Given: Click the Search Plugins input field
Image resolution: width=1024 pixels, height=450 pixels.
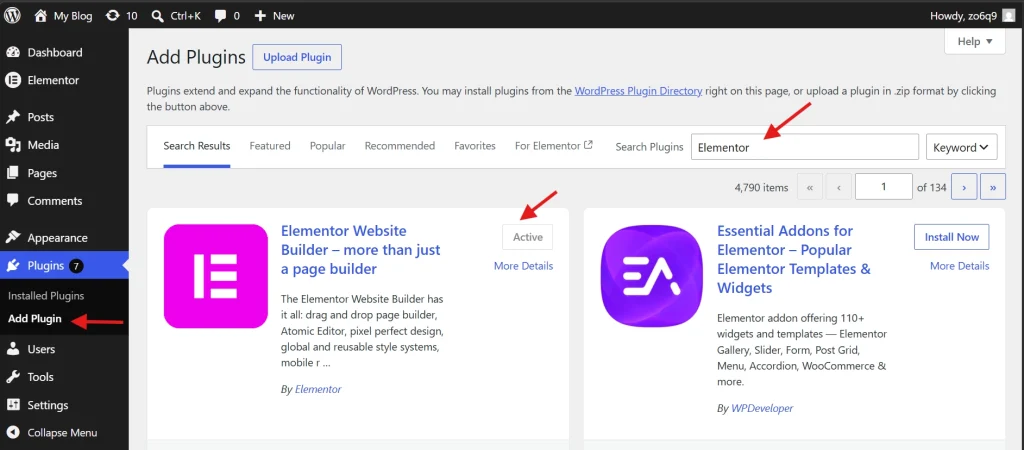Looking at the screenshot, I should 805,147.
